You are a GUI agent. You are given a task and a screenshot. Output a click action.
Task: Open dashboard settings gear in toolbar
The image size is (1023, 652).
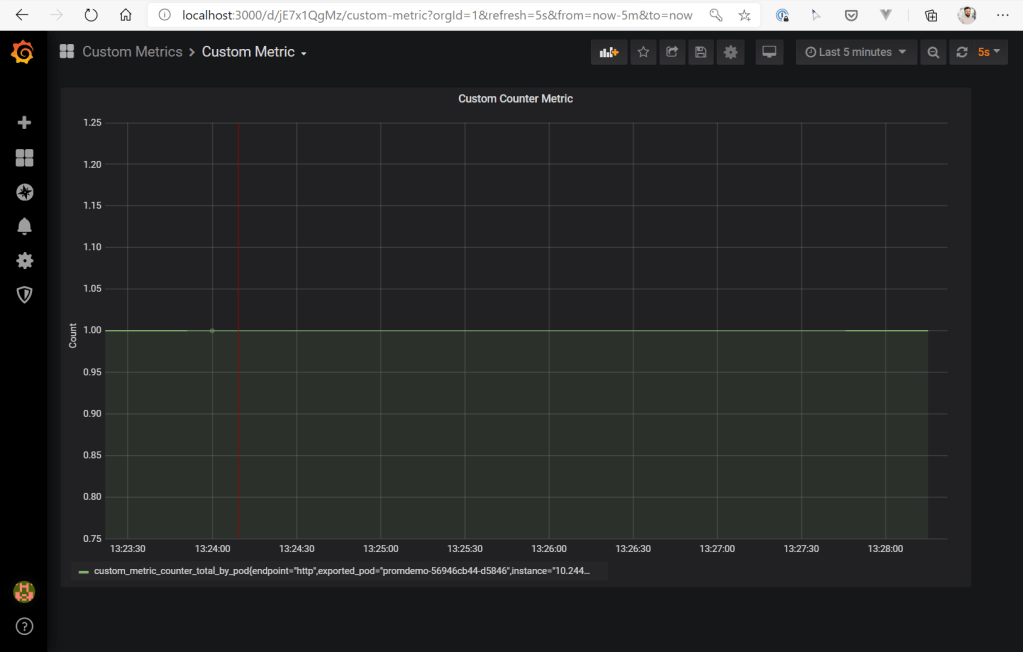click(731, 52)
